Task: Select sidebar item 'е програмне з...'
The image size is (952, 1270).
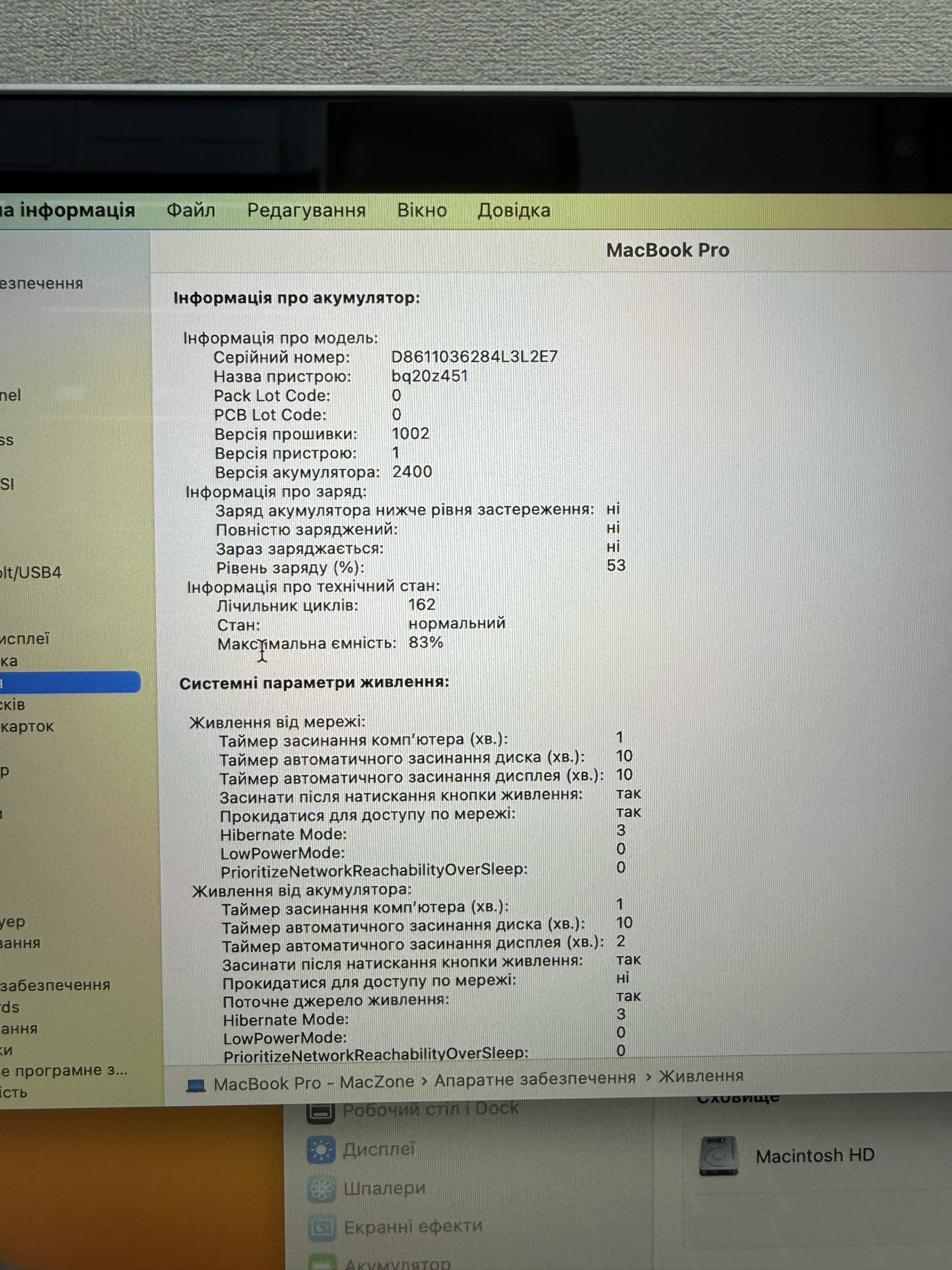Action: (64, 1070)
